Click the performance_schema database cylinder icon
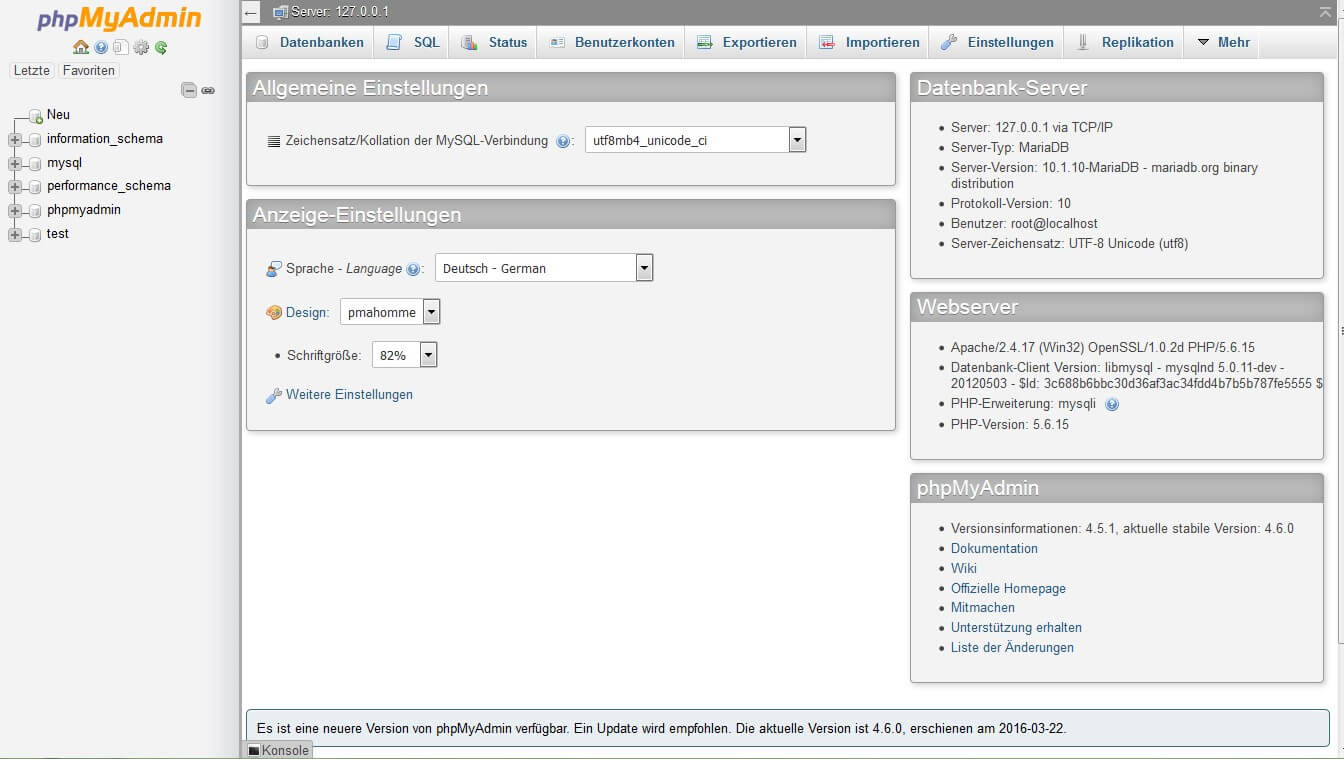This screenshot has height=759, width=1344. pyautogui.click(x=35, y=187)
